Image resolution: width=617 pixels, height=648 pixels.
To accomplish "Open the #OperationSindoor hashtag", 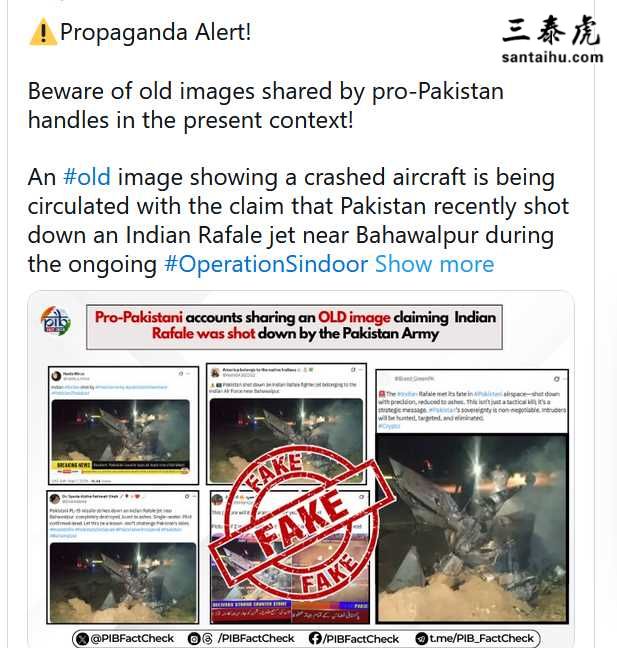I will click(266, 264).
